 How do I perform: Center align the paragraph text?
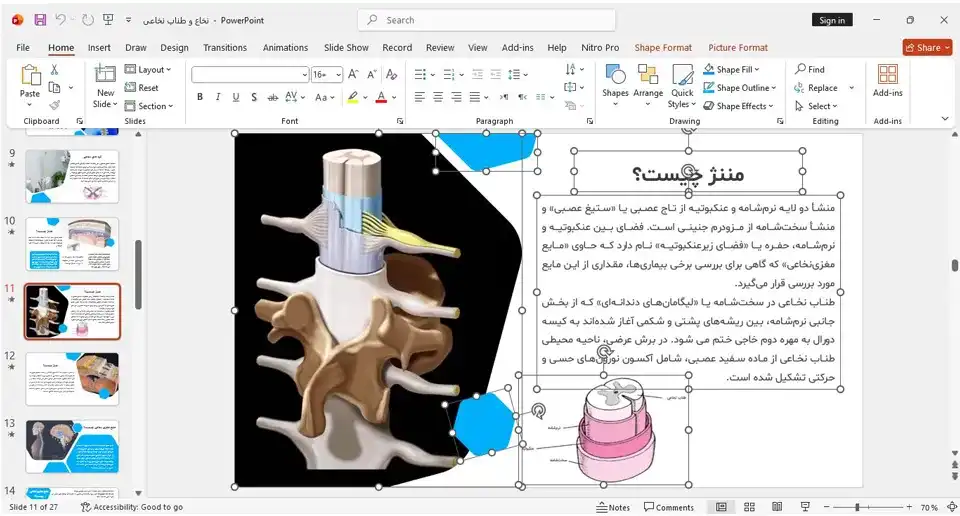438,97
